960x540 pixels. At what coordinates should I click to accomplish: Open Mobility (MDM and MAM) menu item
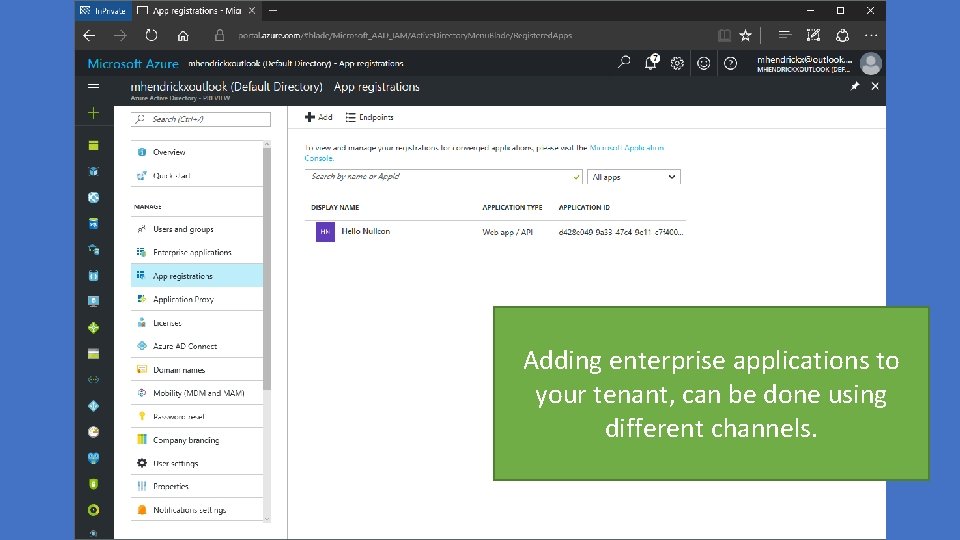(x=197, y=393)
